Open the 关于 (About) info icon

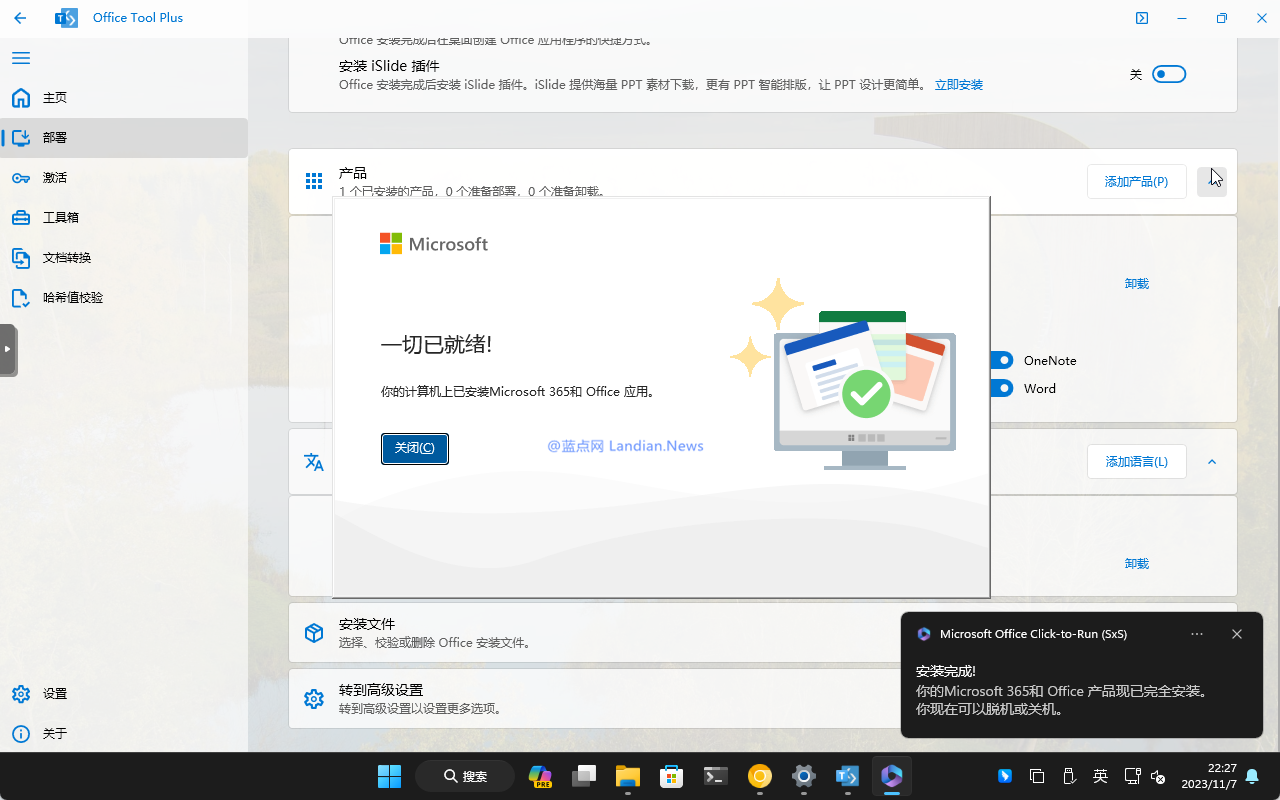(x=21, y=734)
